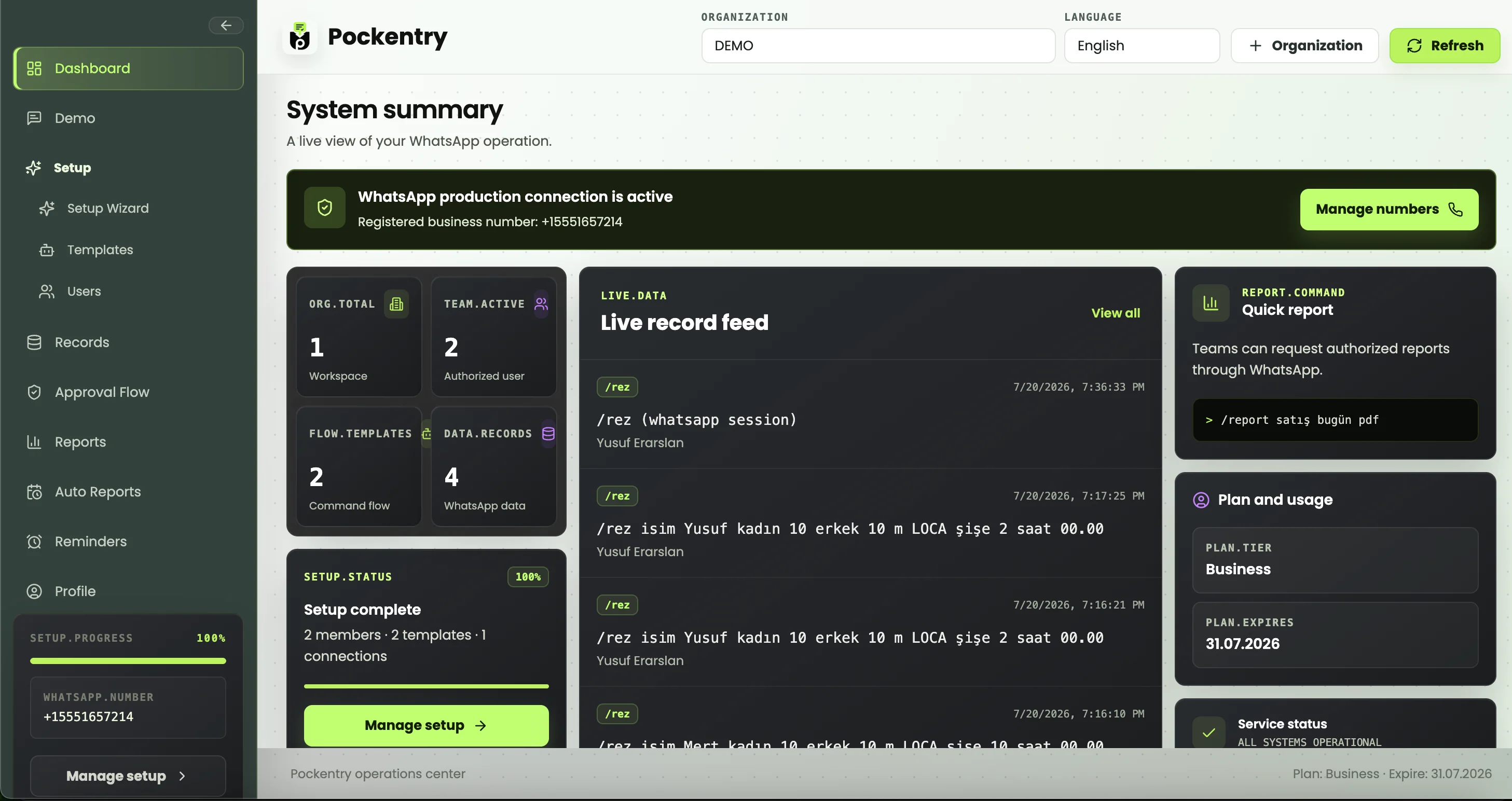
Task: Click the DATA.RECORDS database icon
Action: click(x=548, y=434)
